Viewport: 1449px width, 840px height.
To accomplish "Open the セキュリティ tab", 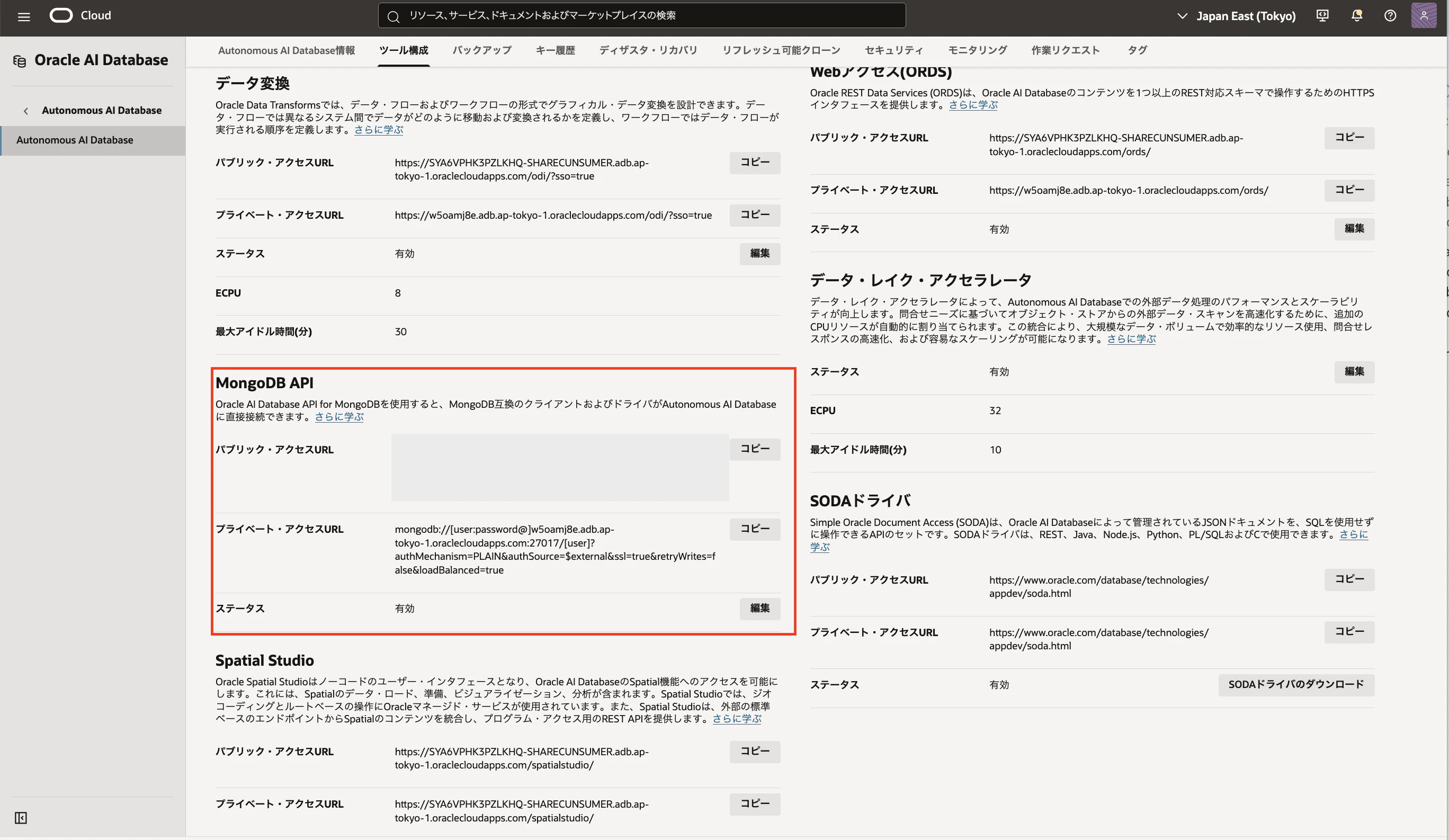I will click(x=894, y=51).
